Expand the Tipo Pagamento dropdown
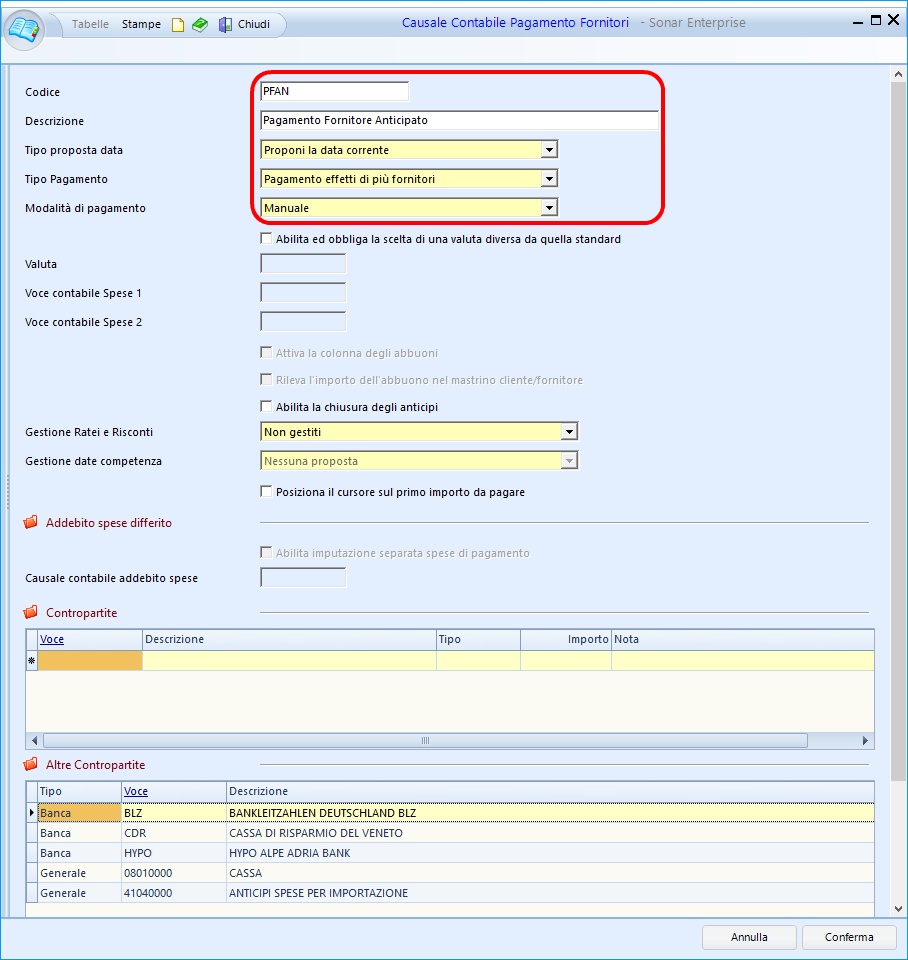Screen dimensions: 908x960 548,179
